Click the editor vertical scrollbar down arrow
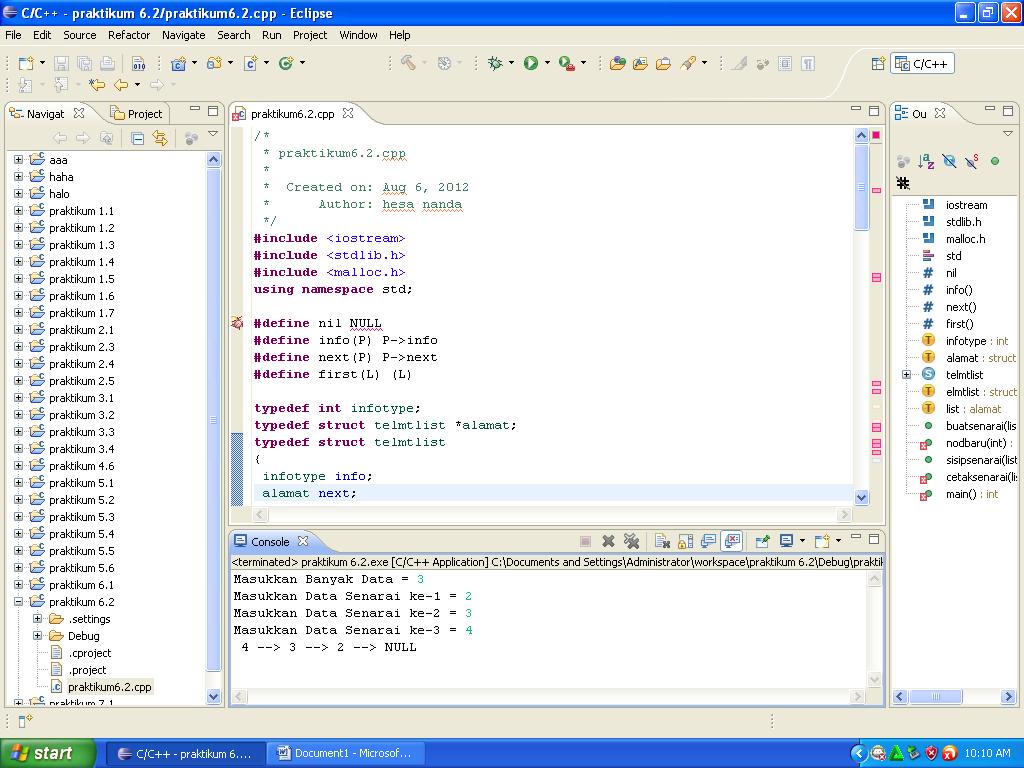The image size is (1024, 768). (x=861, y=495)
